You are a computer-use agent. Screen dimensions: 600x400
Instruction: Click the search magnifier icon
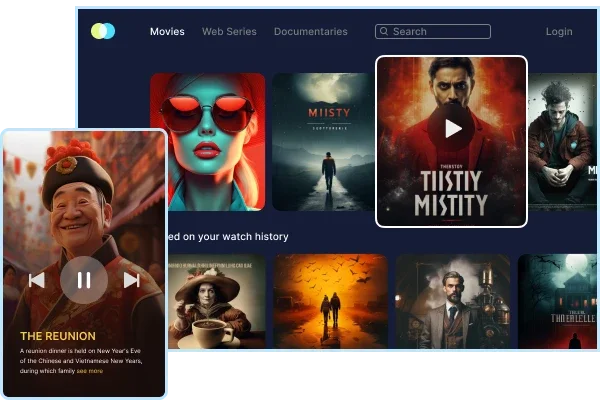coord(383,32)
